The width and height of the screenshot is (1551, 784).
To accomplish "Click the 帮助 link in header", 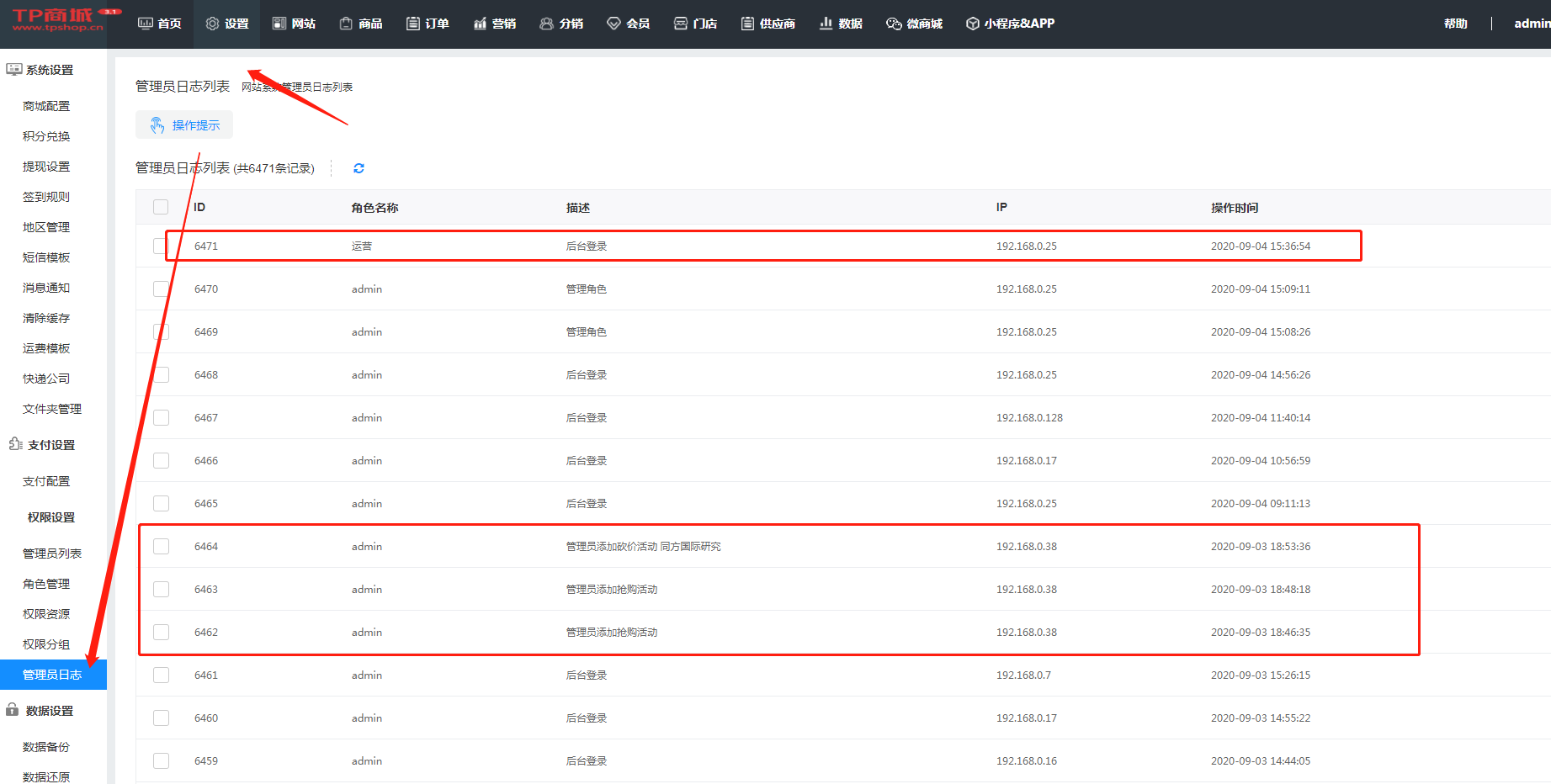I will point(1455,24).
